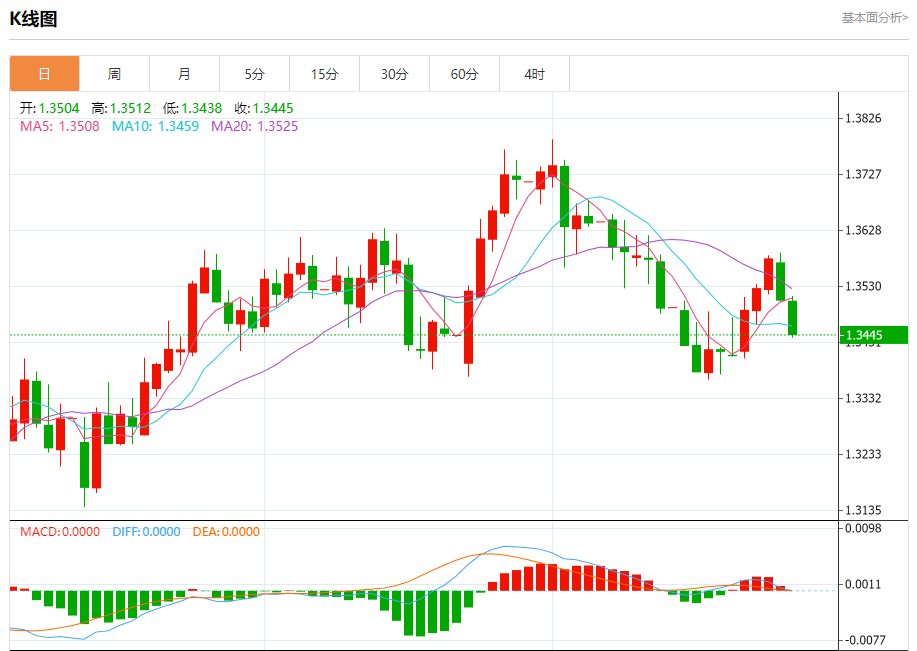
Task: Click the MA5: 1.3508 legend
Action: 60,126
